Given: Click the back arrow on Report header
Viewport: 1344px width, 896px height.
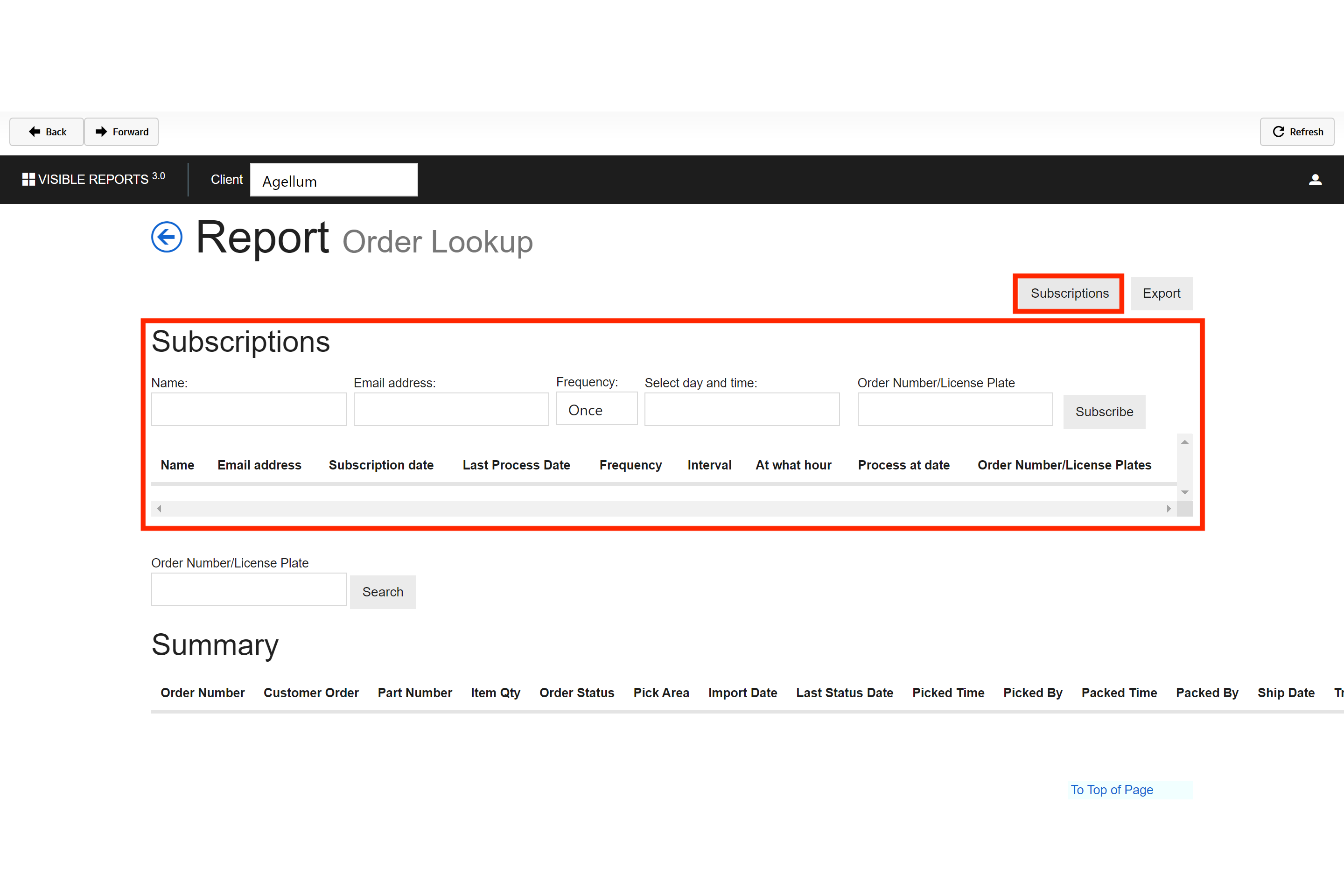Looking at the screenshot, I should pos(165,238).
